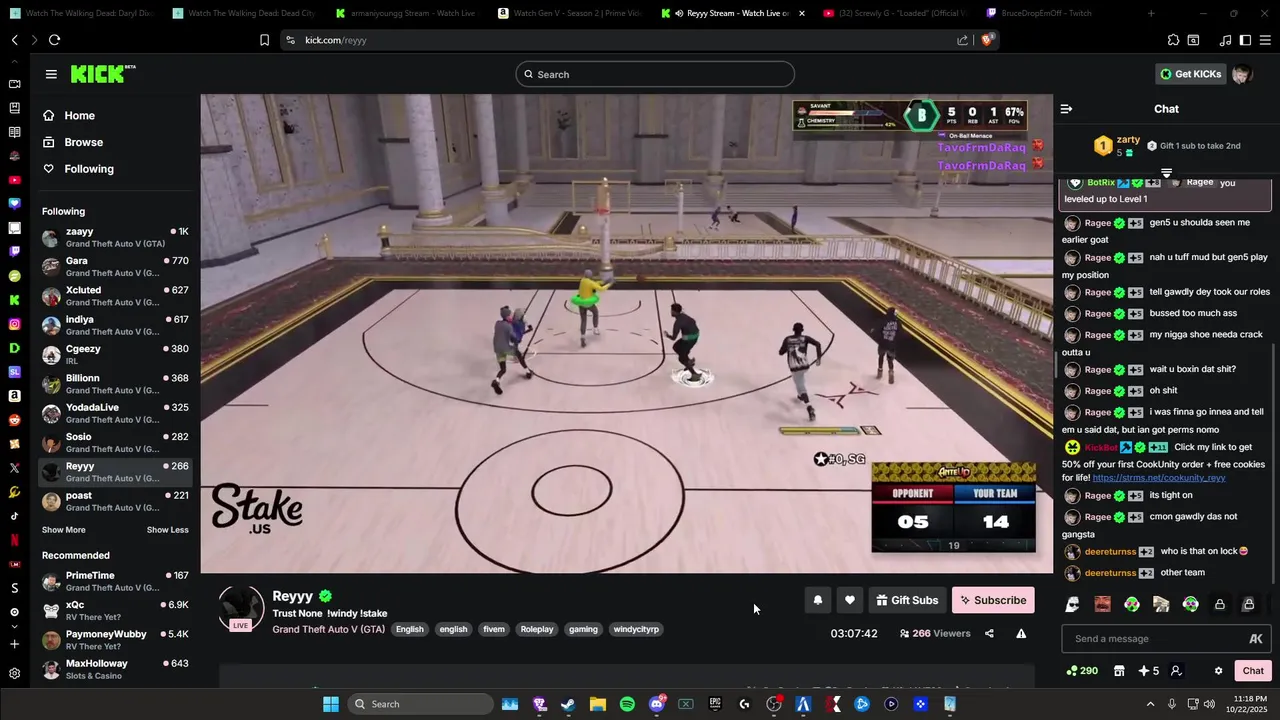Bookmark this page in browser address bar
Screen dimensions: 1280x720
coord(264,40)
